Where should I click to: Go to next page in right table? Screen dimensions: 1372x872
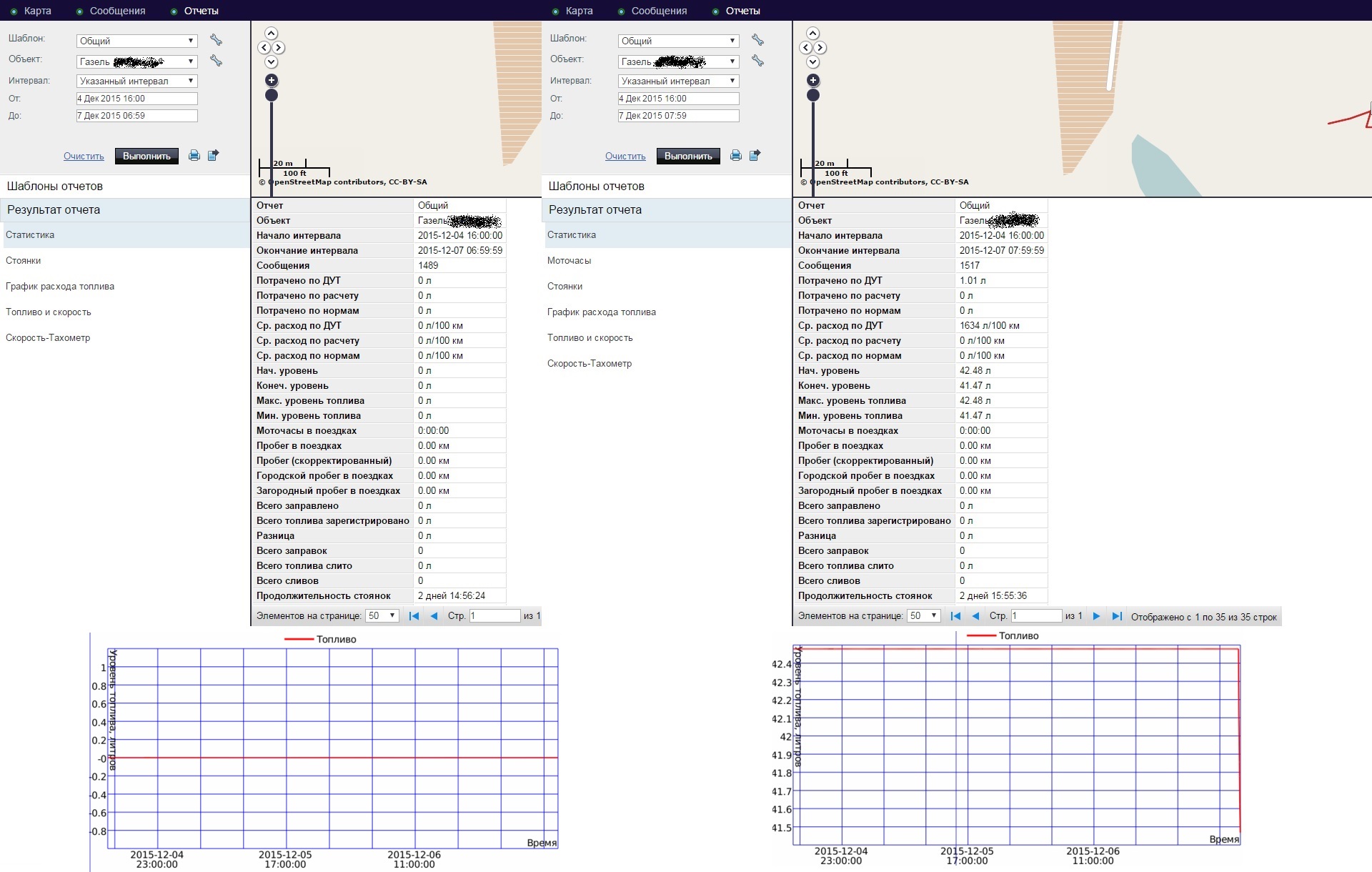pos(1096,616)
